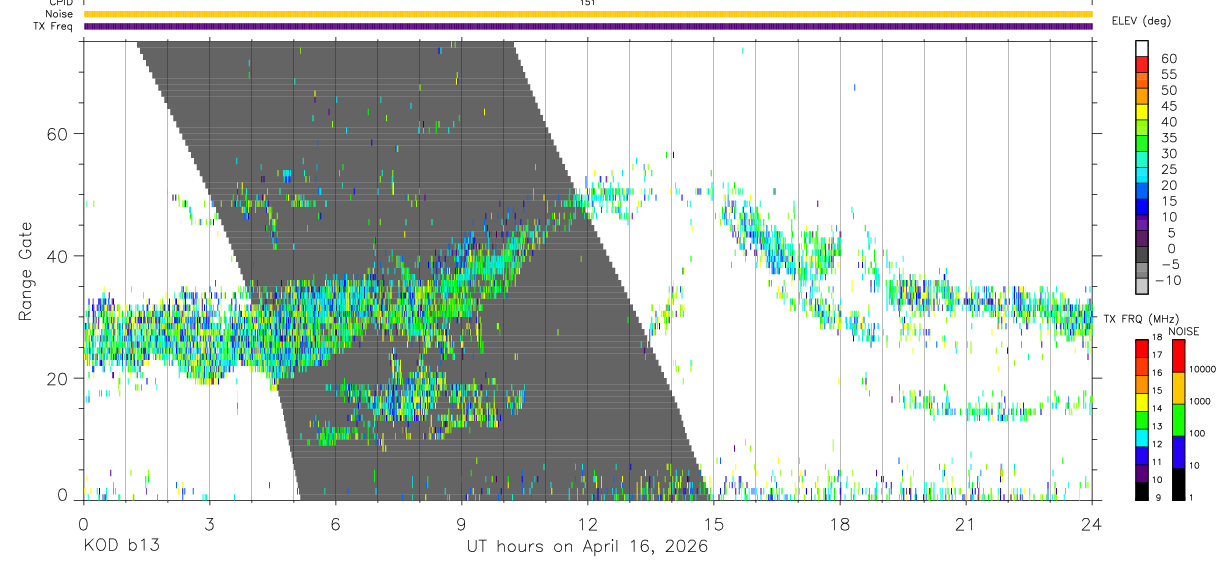This screenshot has width=1228, height=567.
Task: Click the "ELEV (deg)" colorbar title
Action: tap(1142, 20)
